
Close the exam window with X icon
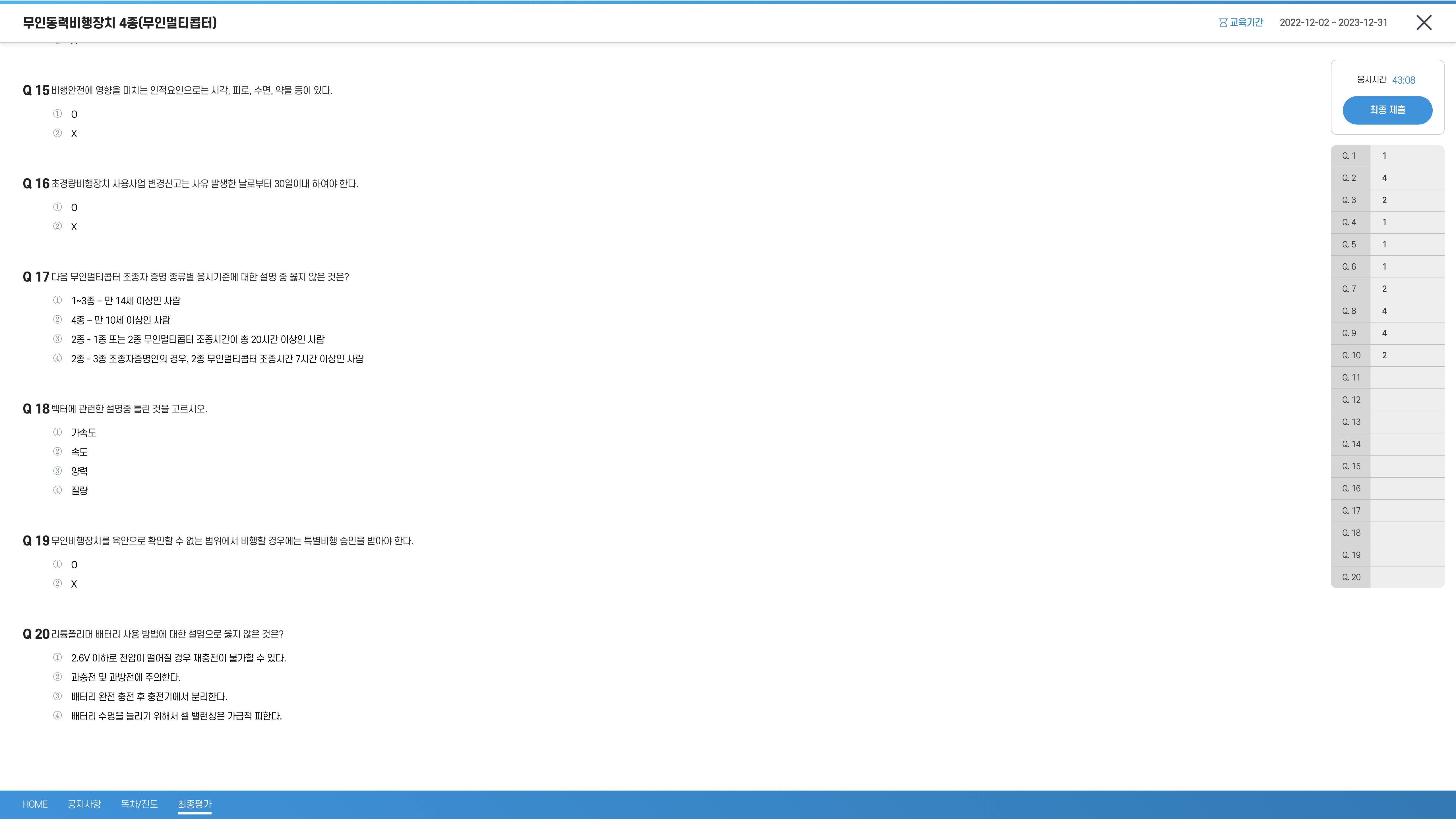click(1423, 23)
